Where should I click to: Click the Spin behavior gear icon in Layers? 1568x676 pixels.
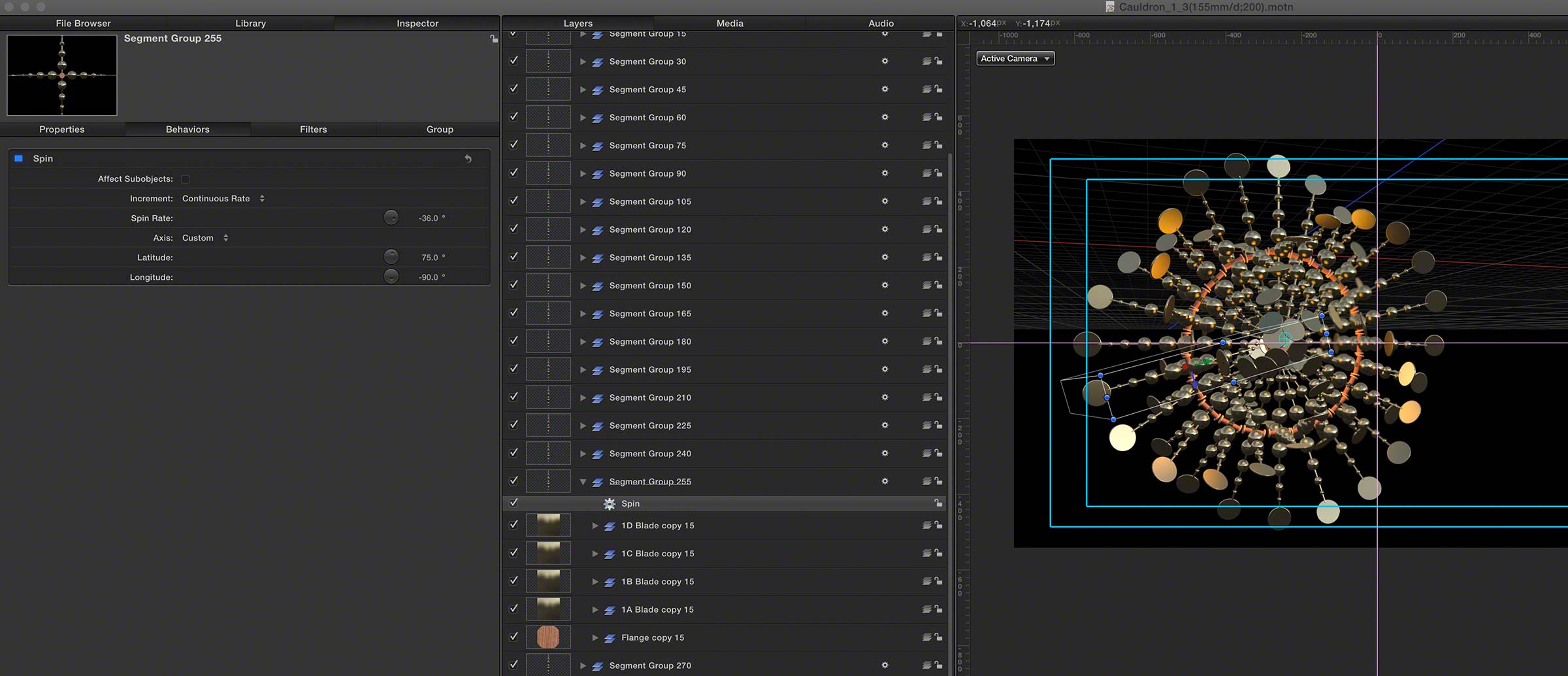click(x=610, y=503)
